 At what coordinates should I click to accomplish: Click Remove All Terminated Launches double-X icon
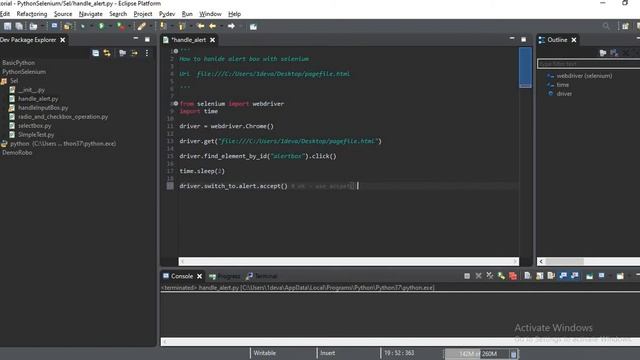(x=490, y=276)
